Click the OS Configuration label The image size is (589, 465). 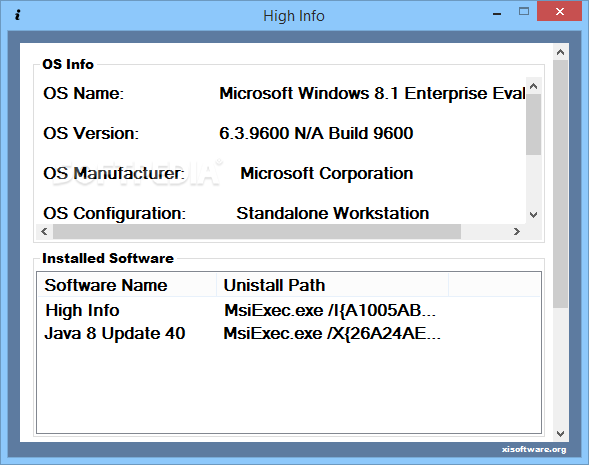115,213
